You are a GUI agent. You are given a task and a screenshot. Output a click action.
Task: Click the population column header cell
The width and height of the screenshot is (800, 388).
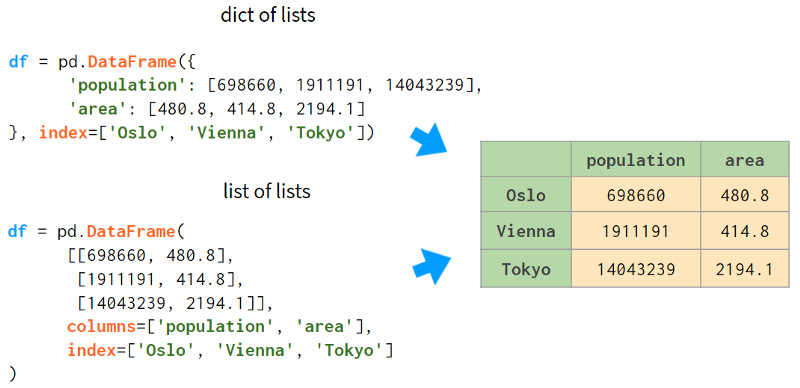[x=636, y=160]
